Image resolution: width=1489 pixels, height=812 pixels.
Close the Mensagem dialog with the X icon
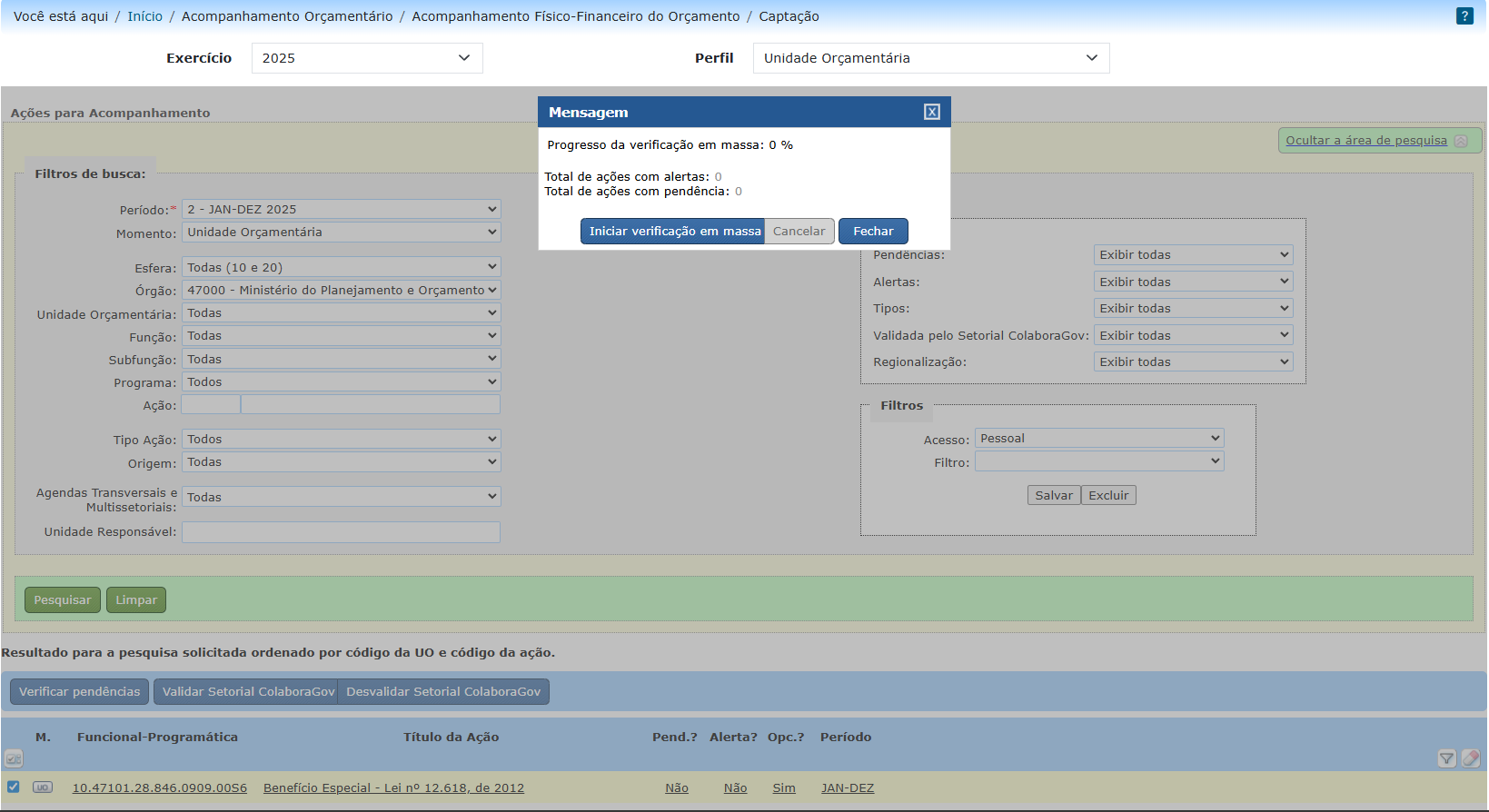tap(931, 112)
